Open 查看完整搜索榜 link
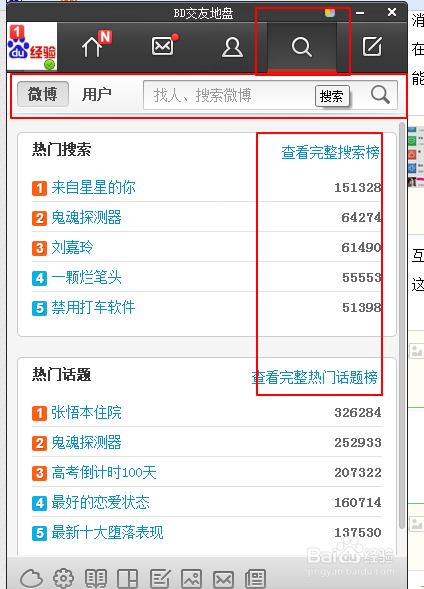The height and width of the screenshot is (589, 424). (x=330, y=152)
